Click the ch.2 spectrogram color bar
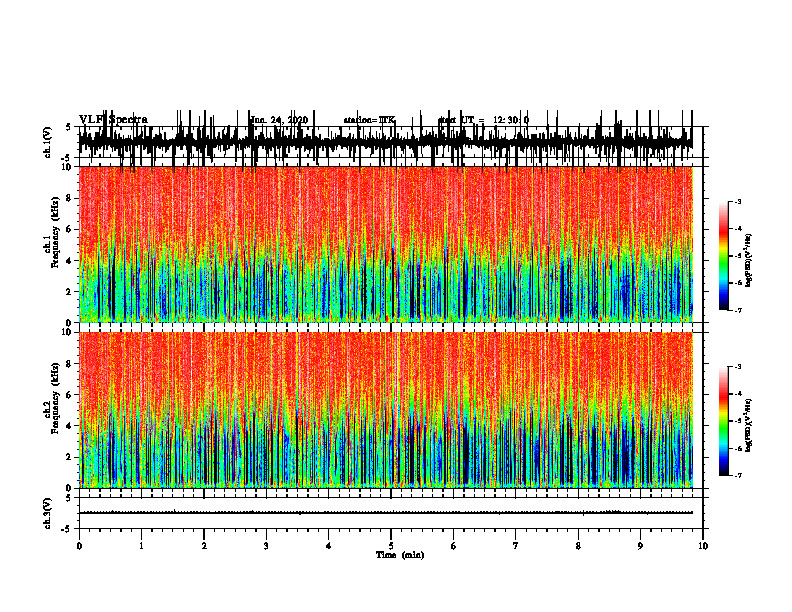792x612 pixels. tap(724, 421)
